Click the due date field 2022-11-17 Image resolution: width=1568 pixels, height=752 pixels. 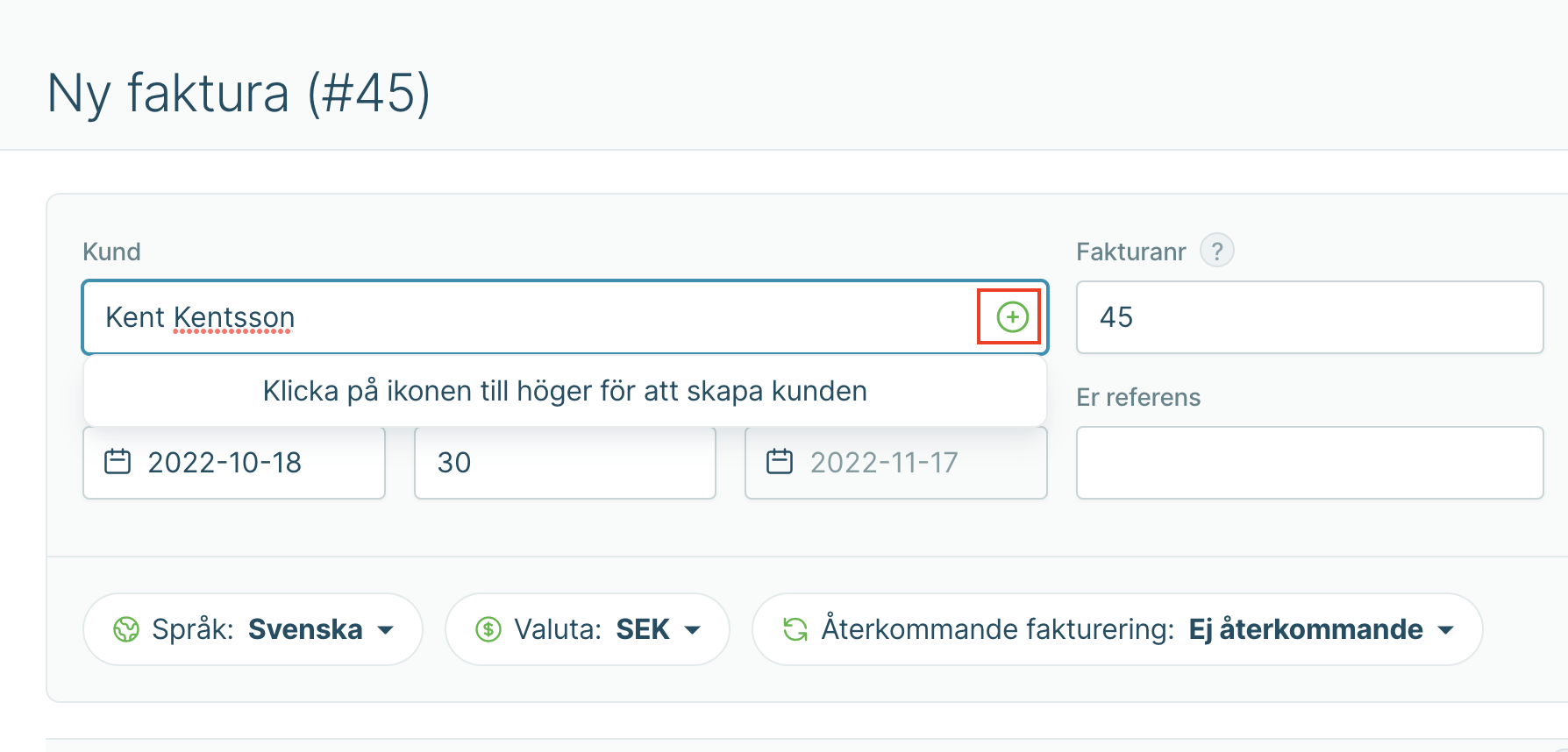[896, 463]
